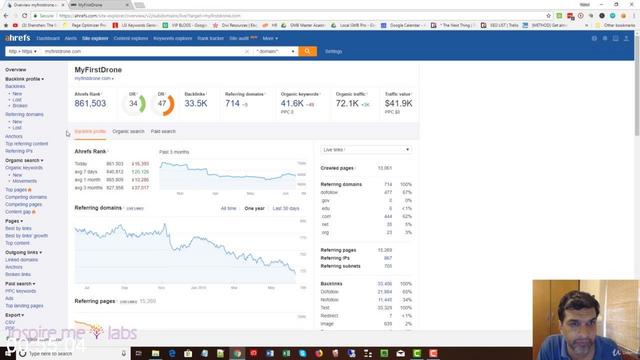Reload the page in Chrome

point(24,16)
